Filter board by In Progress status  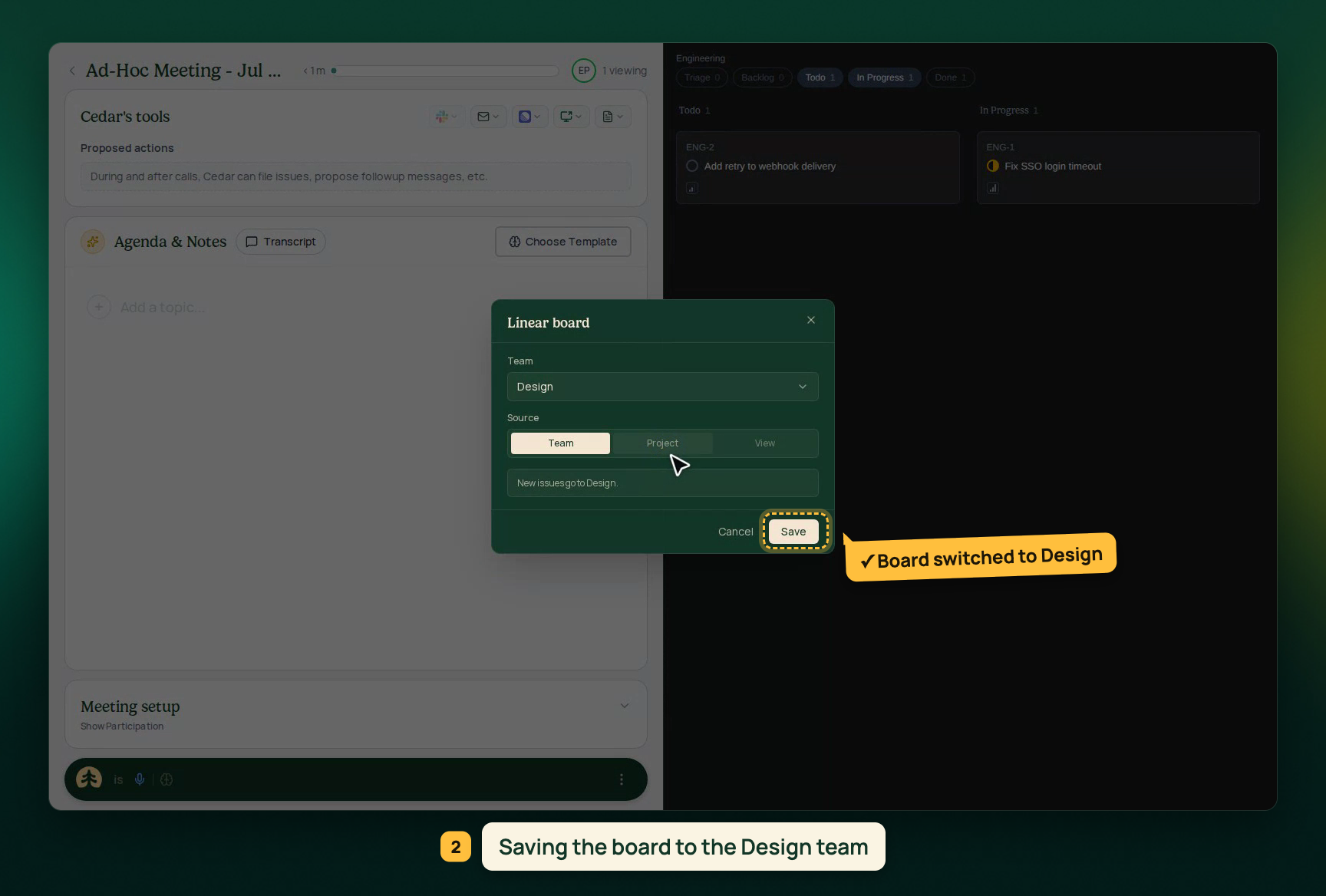tap(884, 77)
